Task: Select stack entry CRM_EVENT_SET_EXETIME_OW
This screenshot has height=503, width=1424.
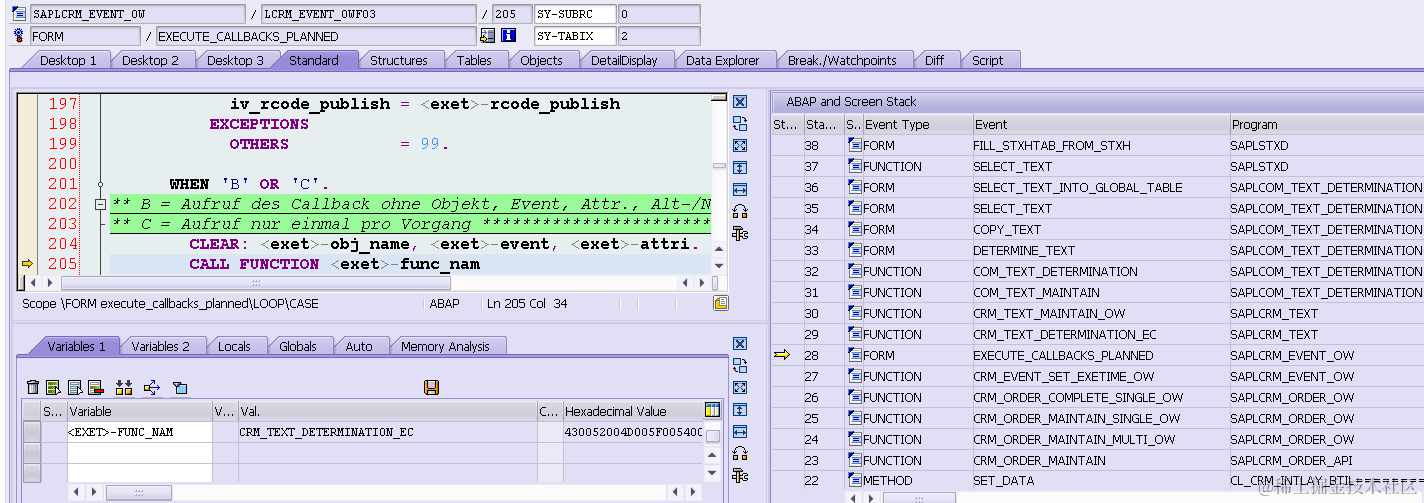Action: [1063, 376]
